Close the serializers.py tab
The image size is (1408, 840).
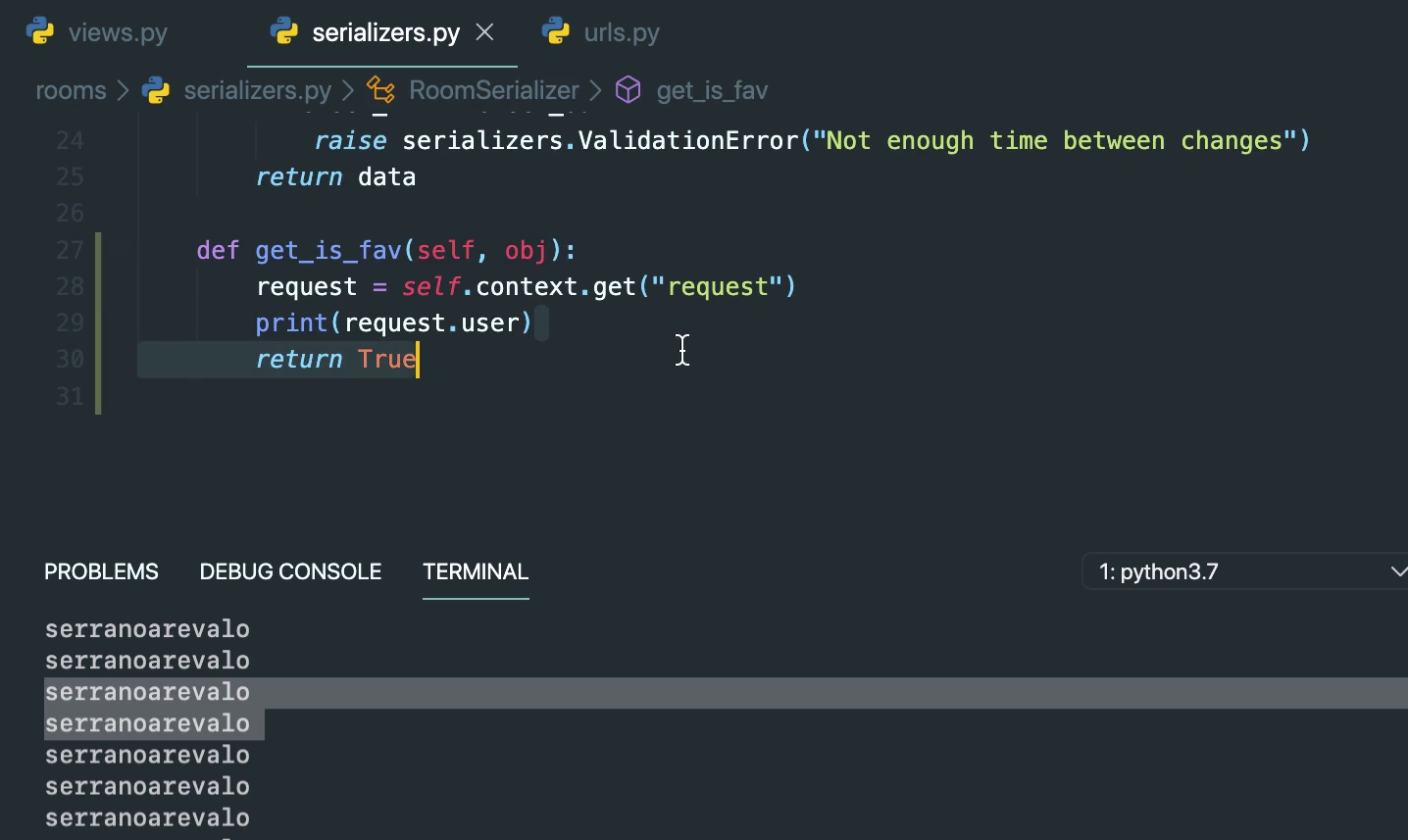coord(485,31)
